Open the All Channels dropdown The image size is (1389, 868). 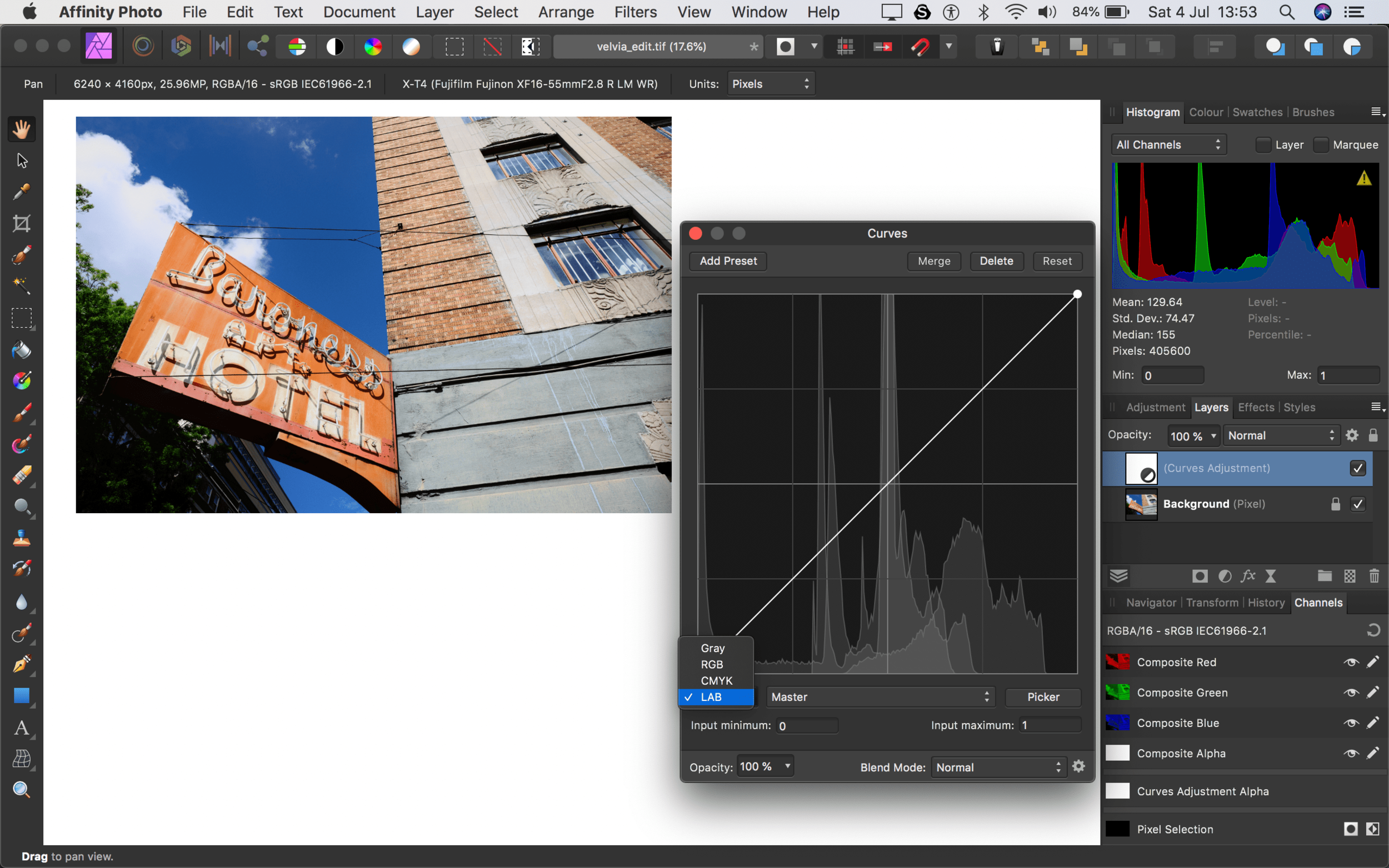pos(1168,144)
